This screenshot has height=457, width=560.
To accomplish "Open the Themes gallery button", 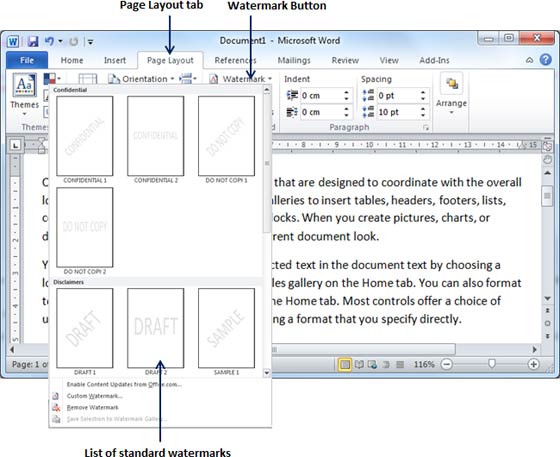I will pos(24,94).
